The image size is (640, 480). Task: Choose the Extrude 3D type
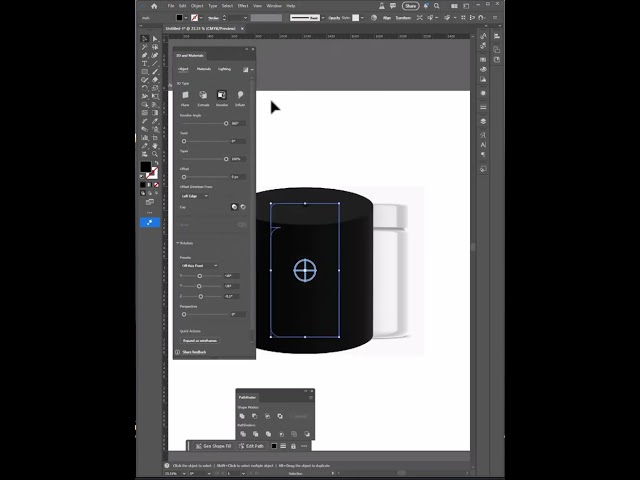click(203, 95)
